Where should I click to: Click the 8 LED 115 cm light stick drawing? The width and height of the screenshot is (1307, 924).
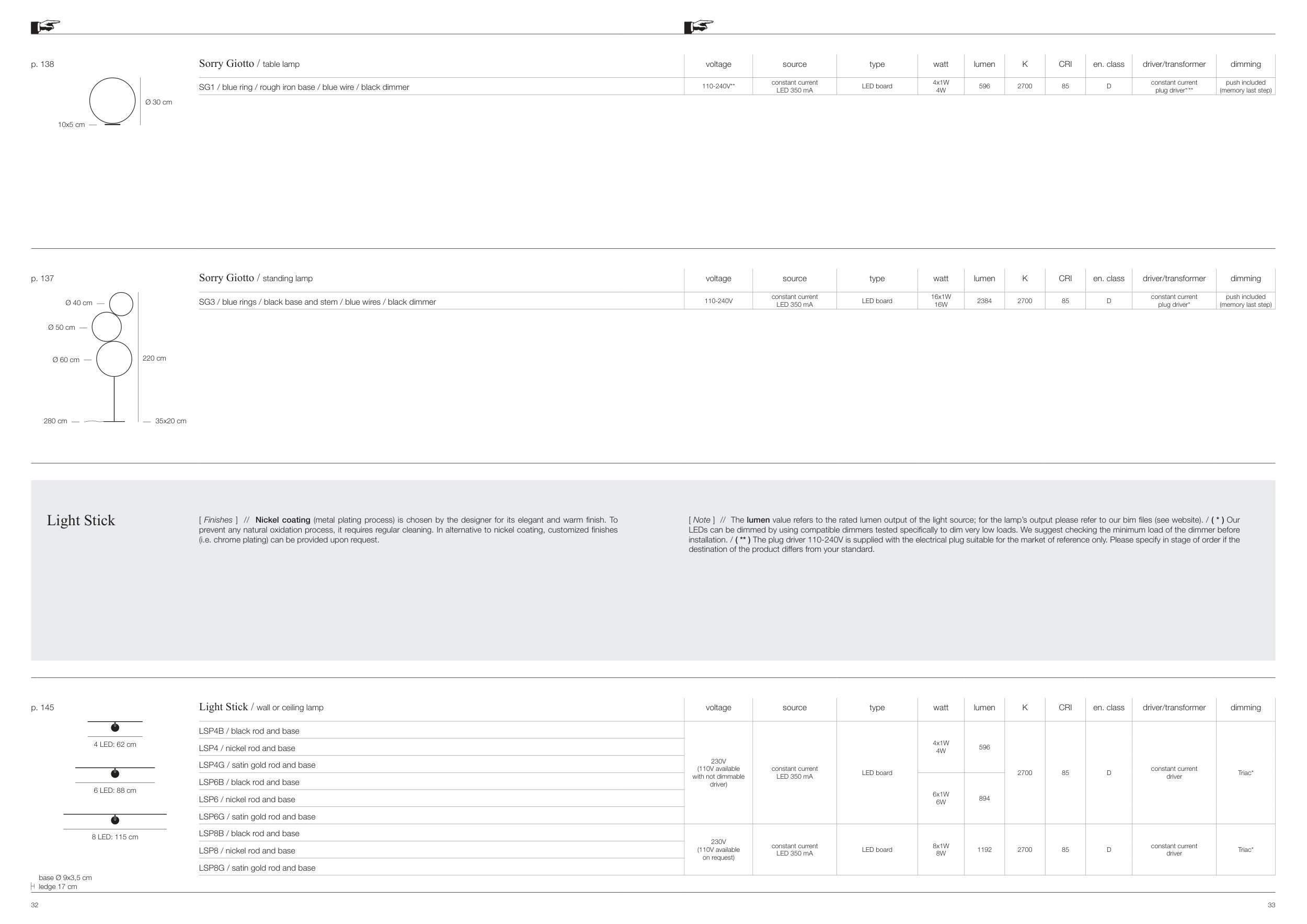pos(114,820)
